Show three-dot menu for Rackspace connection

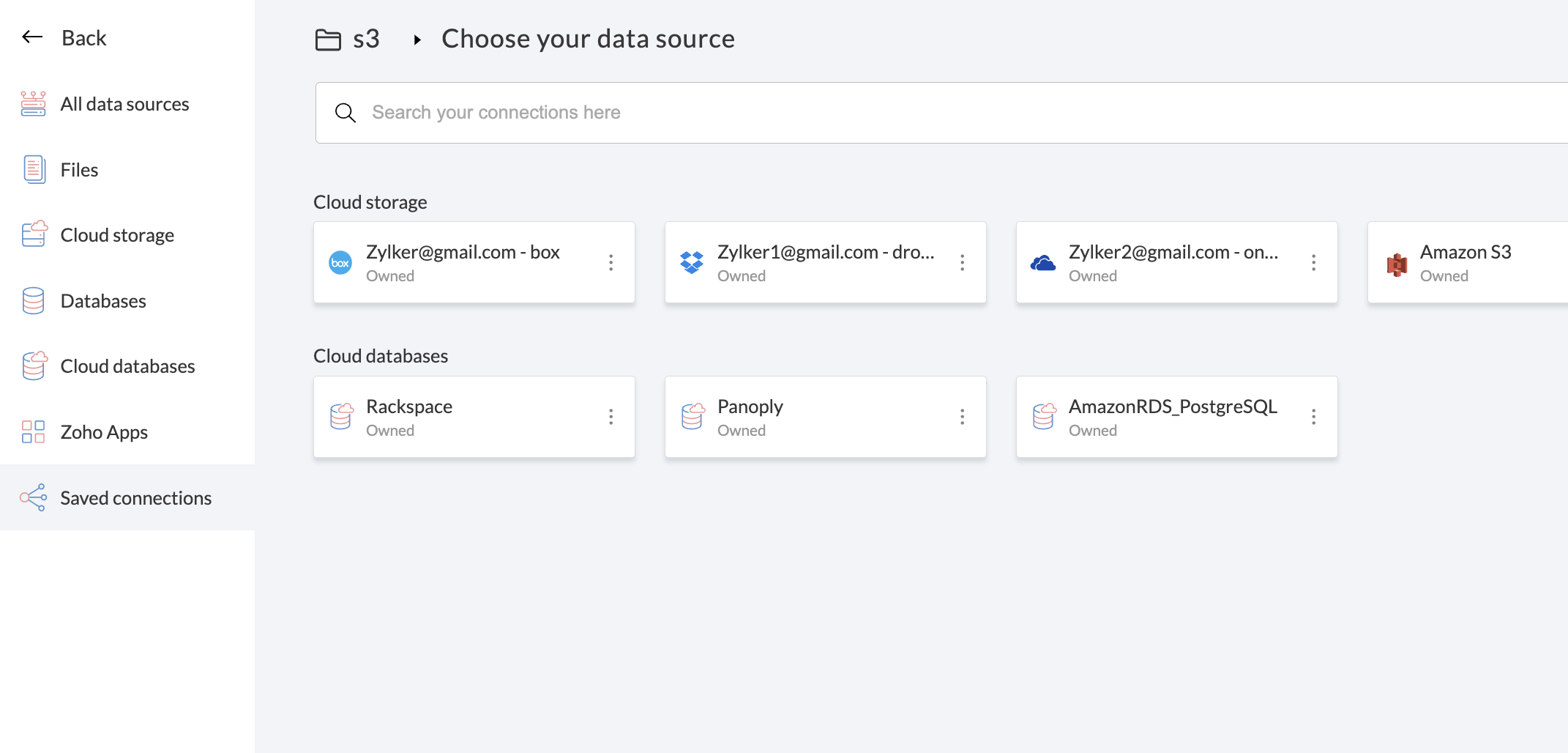point(611,417)
